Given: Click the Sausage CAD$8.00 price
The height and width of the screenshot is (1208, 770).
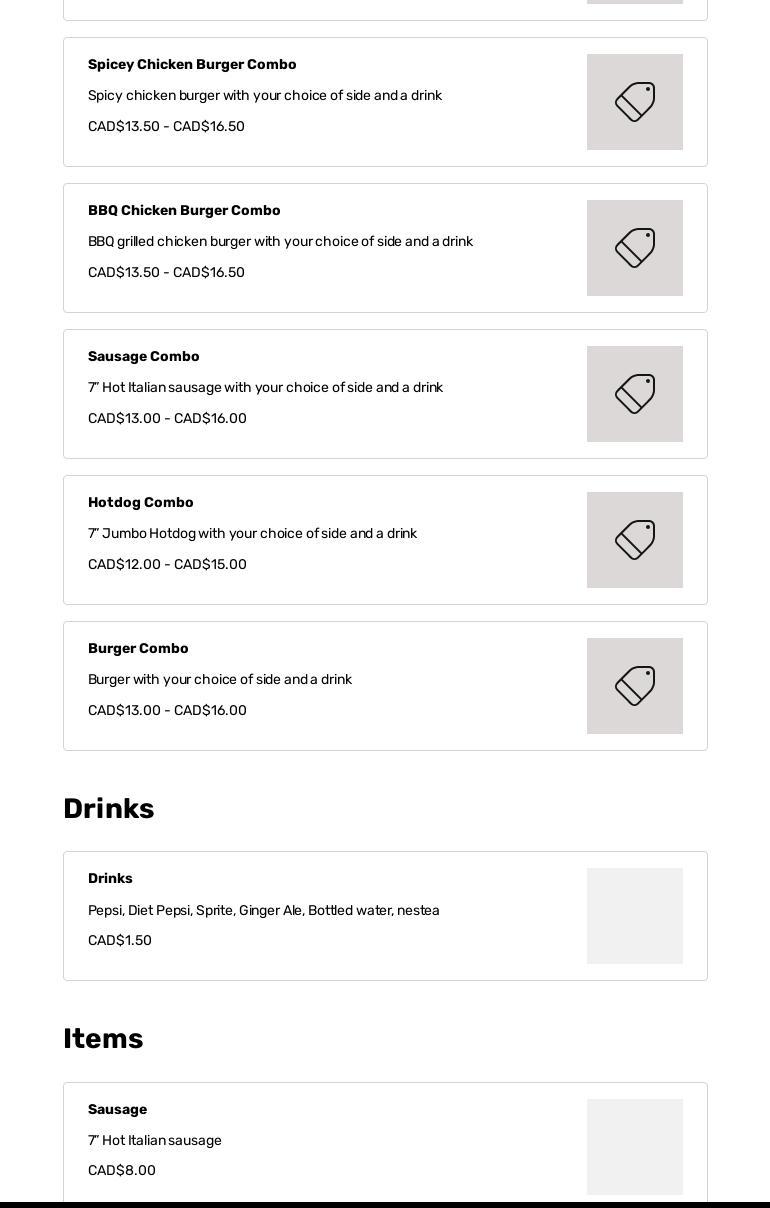Looking at the screenshot, I should point(122,1170).
